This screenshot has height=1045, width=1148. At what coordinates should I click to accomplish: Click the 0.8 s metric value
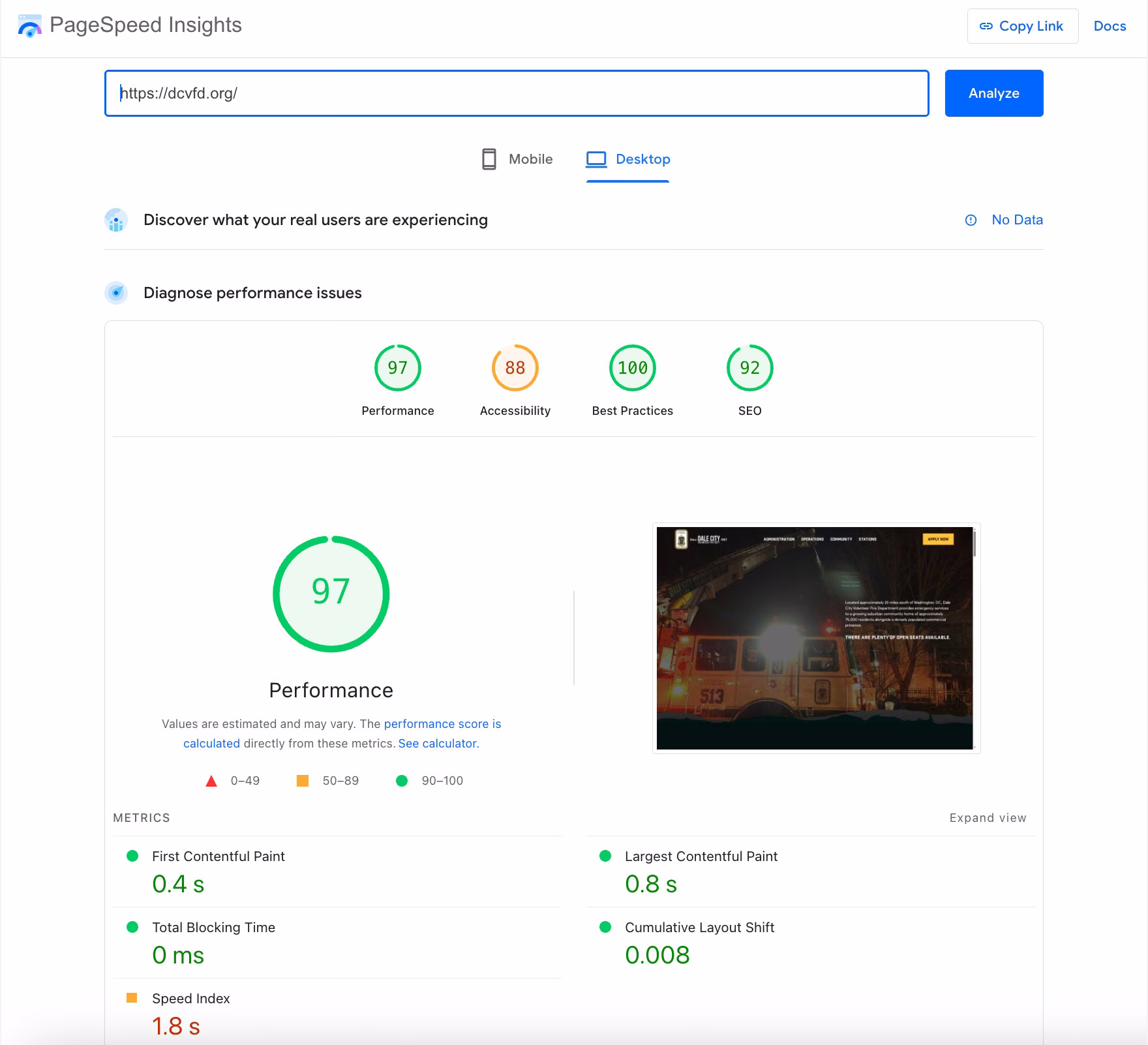tap(651, 884)
